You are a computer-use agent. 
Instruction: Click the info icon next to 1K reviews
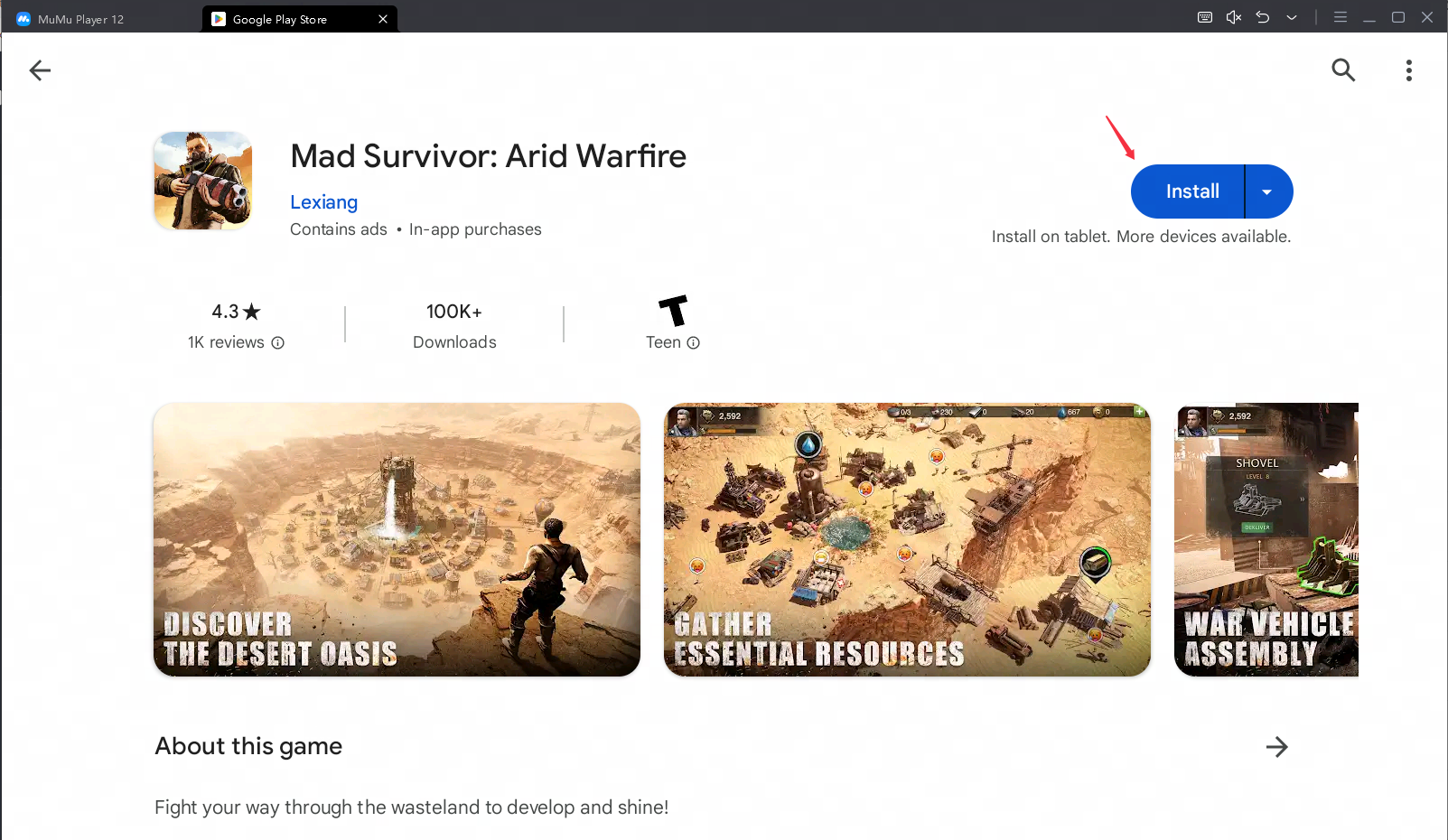click(278, 343)
